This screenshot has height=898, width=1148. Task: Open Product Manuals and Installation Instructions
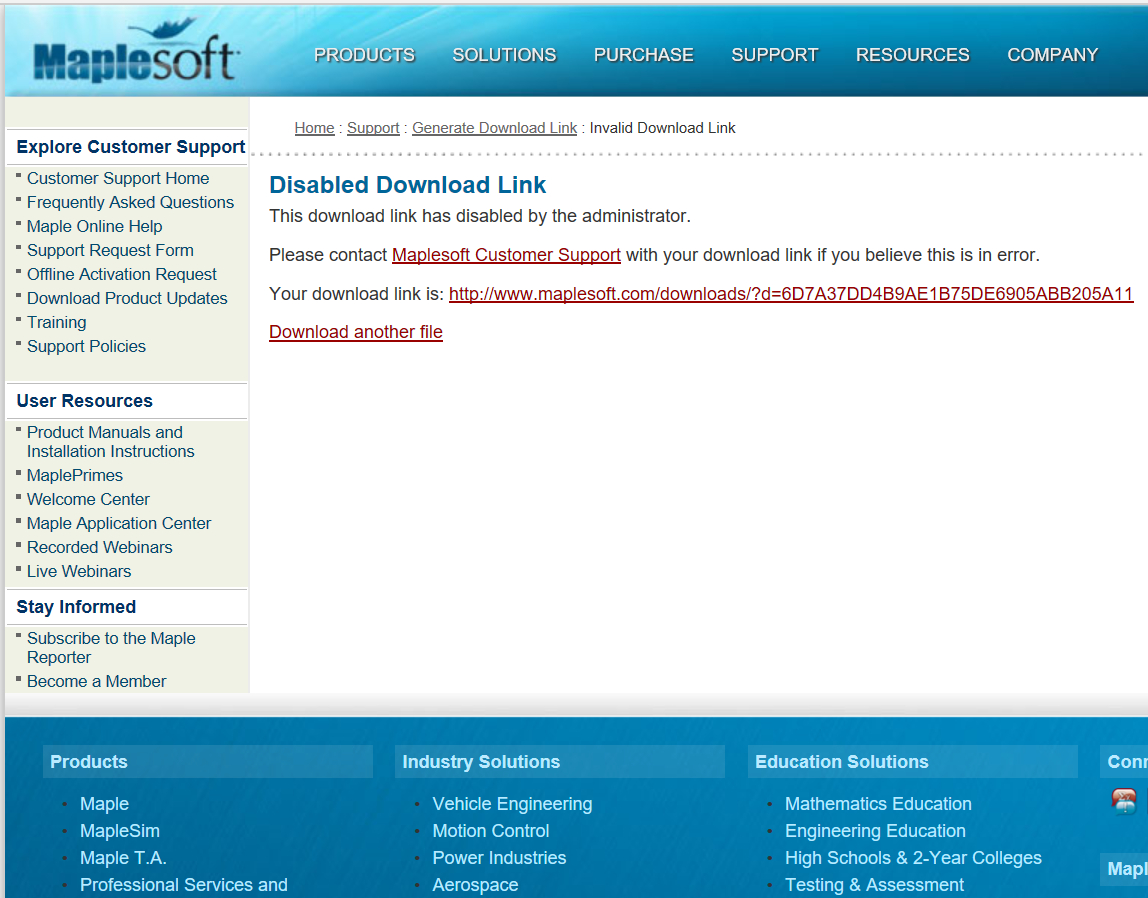[x=111, y=442]
